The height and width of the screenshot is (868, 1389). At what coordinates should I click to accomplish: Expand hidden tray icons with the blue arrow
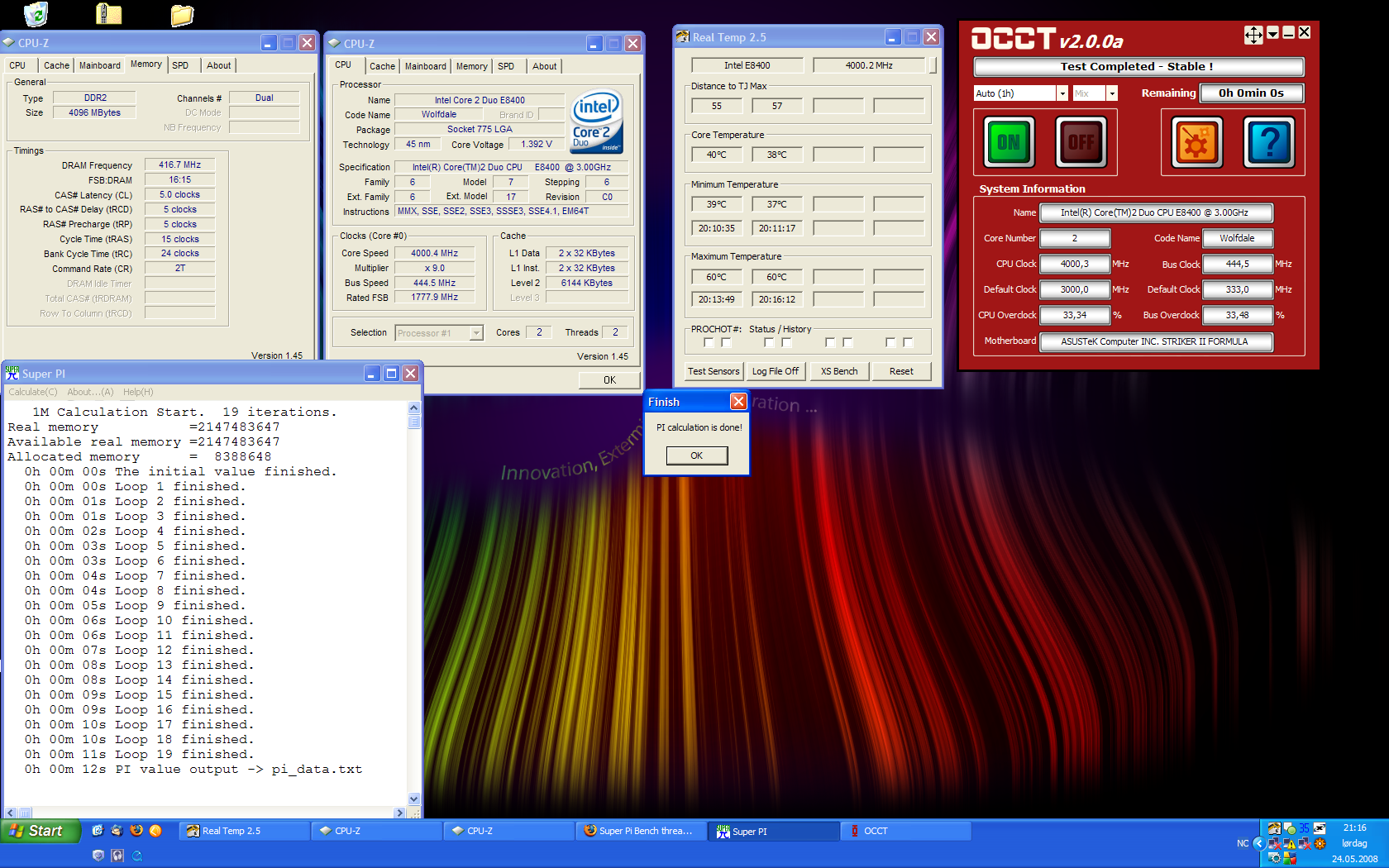[x=1259, y=844]
